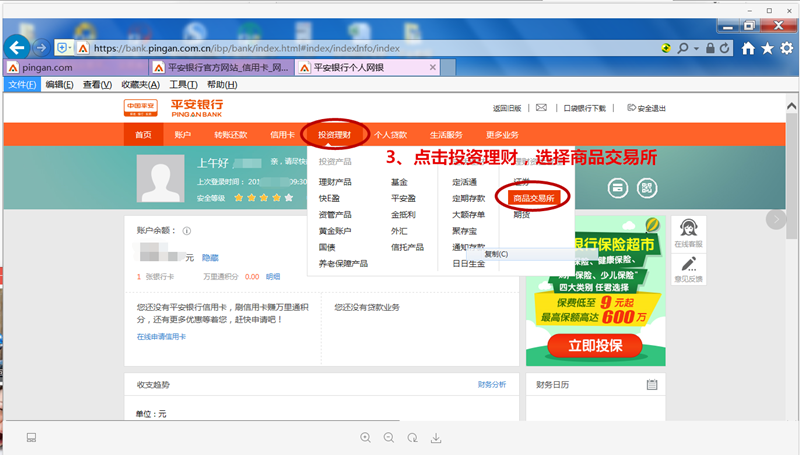Open the 帮助(H) menu
Viewport: 800px width, 455px height.
point(222,85)
